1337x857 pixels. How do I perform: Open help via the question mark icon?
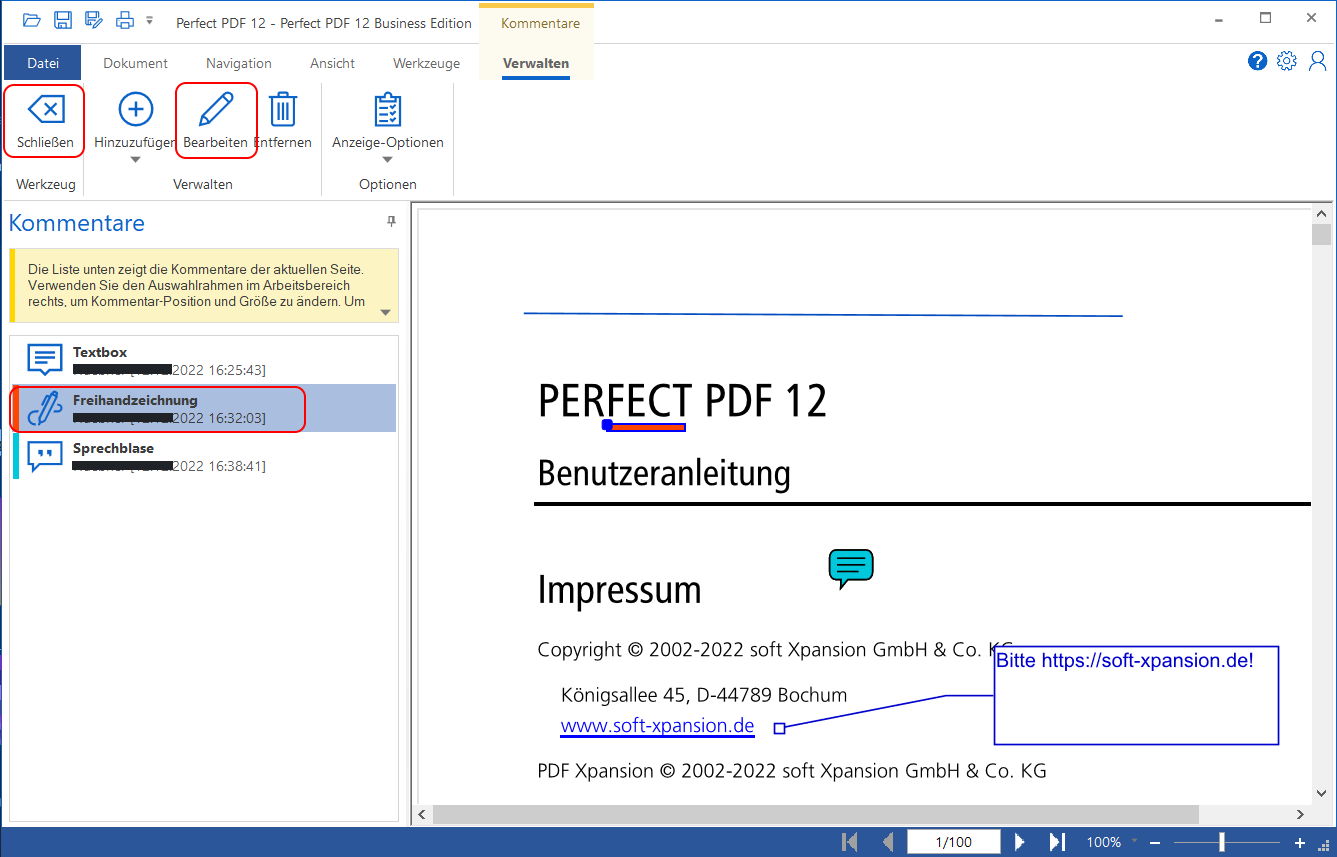pyautogui.click(x=1257, y=62)
